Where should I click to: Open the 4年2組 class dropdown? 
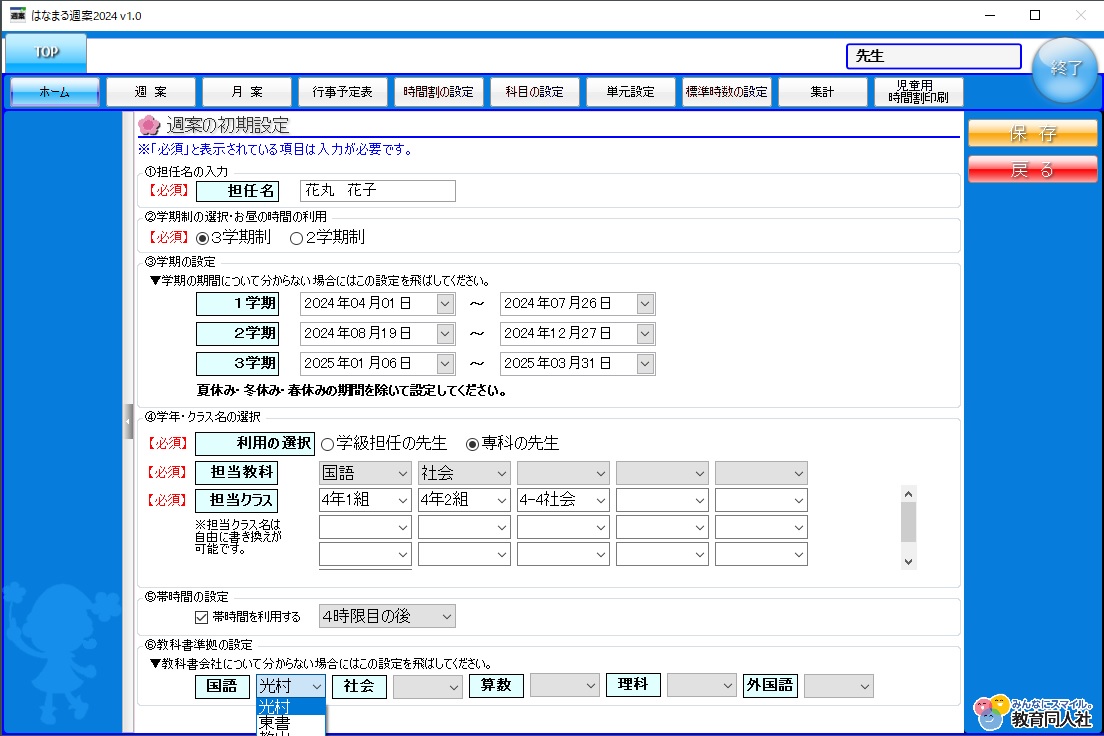[464, 500]
